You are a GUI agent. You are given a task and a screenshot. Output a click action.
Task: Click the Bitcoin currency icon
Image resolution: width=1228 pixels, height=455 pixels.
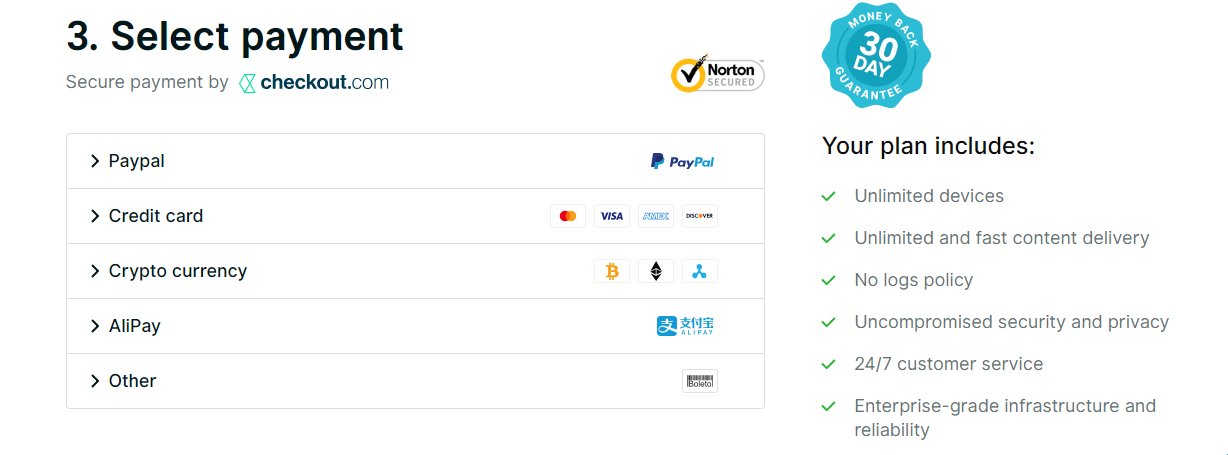[612, 271]
